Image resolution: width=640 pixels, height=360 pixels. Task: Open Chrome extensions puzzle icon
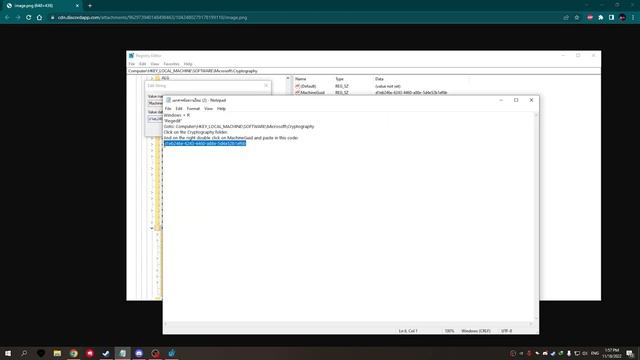[601, 18]
